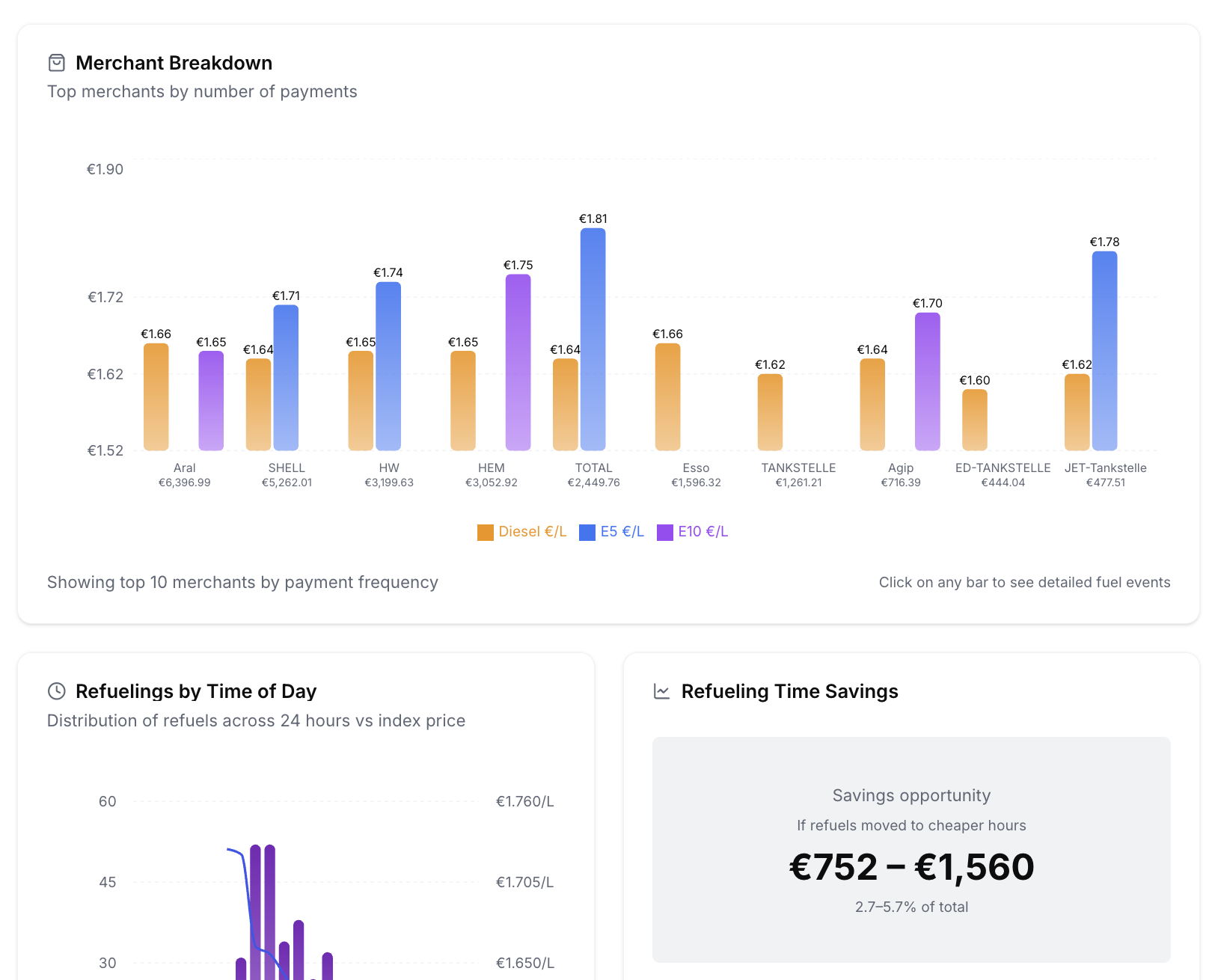The height and width of the screenshot is (980, 1215).
Task: Select the ED-TANKSTELLE €1.60 Diesel bar
Action: (974, 420)
